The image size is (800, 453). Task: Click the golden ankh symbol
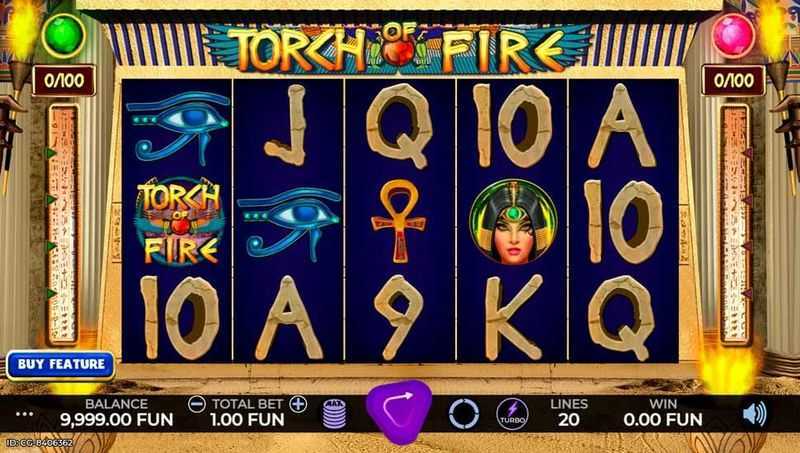tap(398, 222)
